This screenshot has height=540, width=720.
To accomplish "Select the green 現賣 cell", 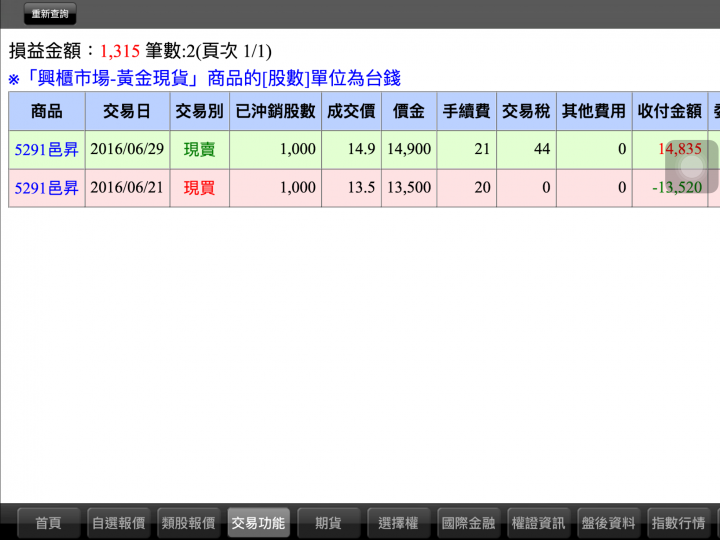I will pyautogui.click(x=199, y=149).
